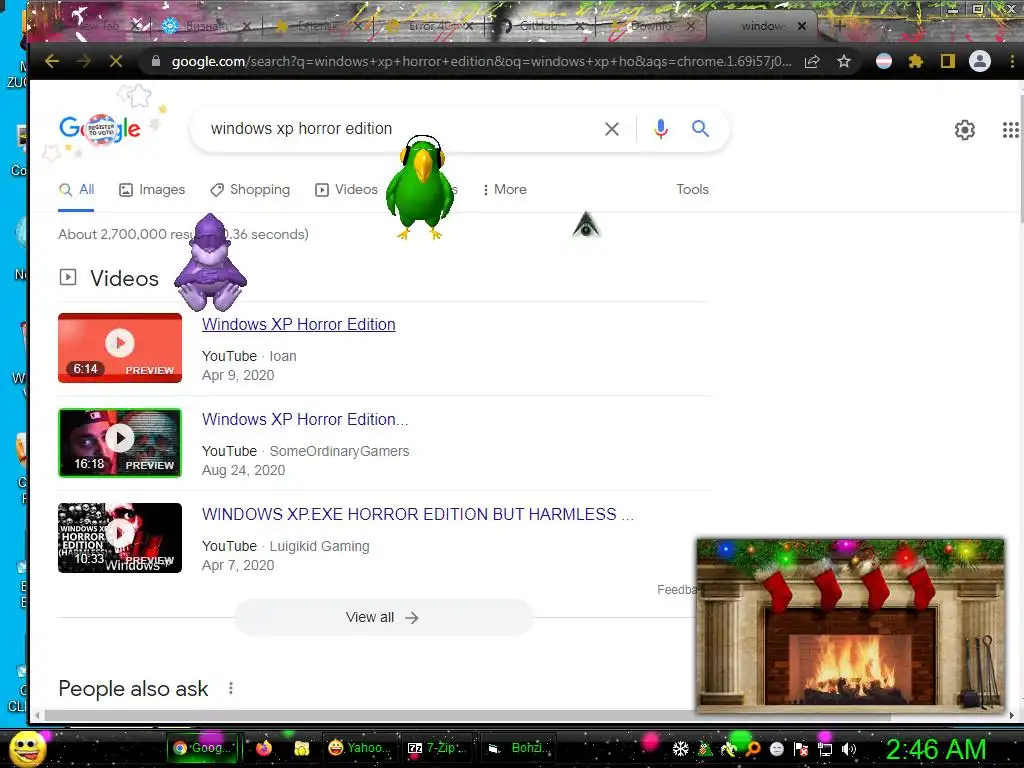Open the 7-Zip taskbar window
Viewport: 1024px width, 768px height.
[436, 748]
